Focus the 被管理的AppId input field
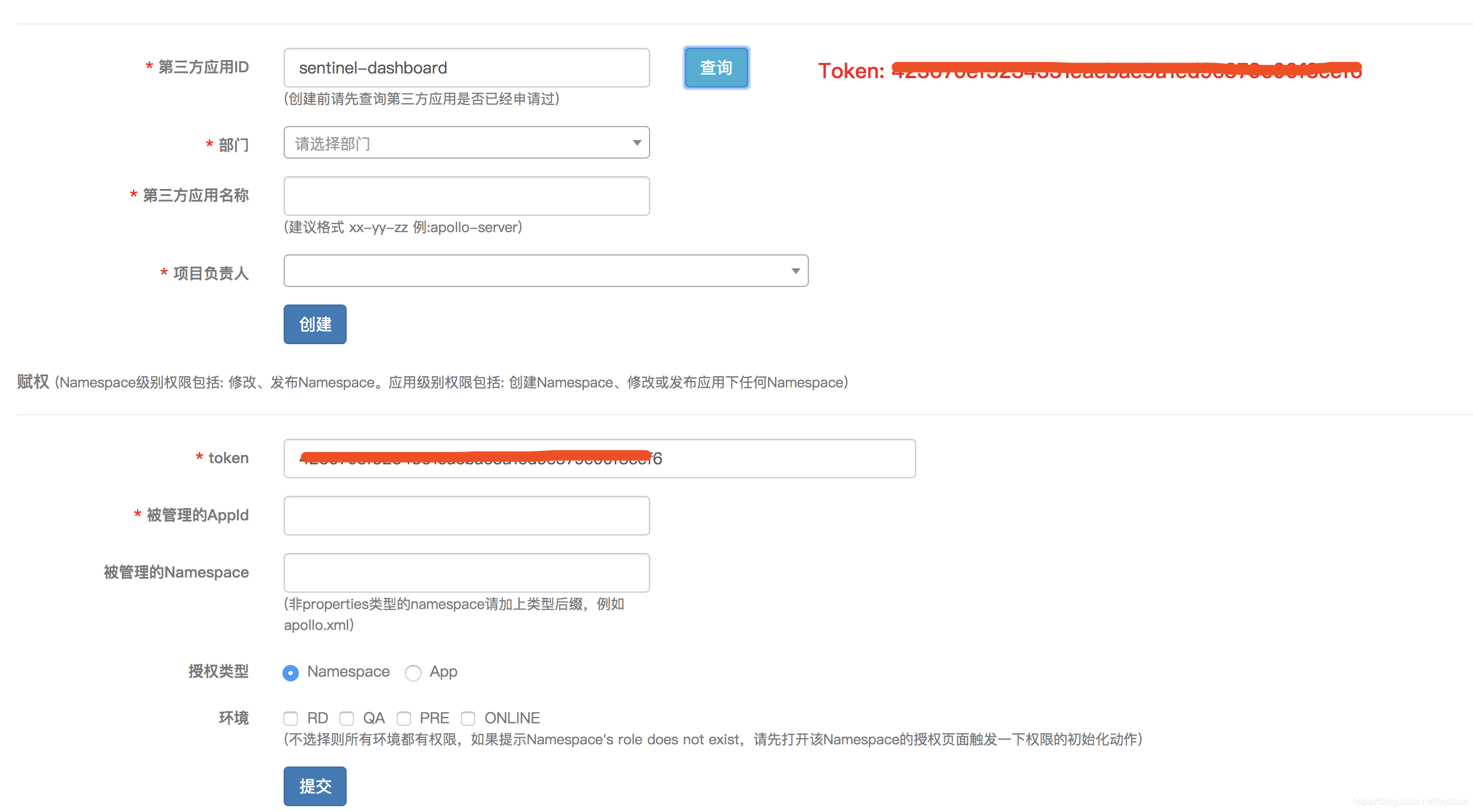 coord(466,516)
